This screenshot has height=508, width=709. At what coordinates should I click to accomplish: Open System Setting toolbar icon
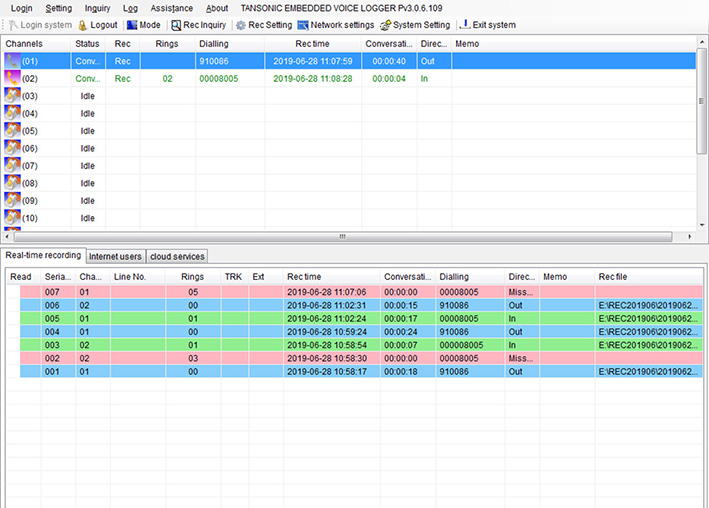pyautogui.click(x=385, y=25)
